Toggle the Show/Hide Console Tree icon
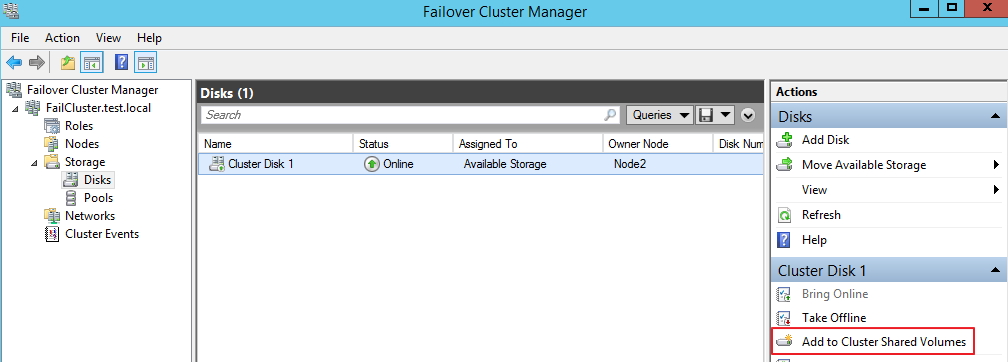The image size is (1008, 362). pos(92,62)
